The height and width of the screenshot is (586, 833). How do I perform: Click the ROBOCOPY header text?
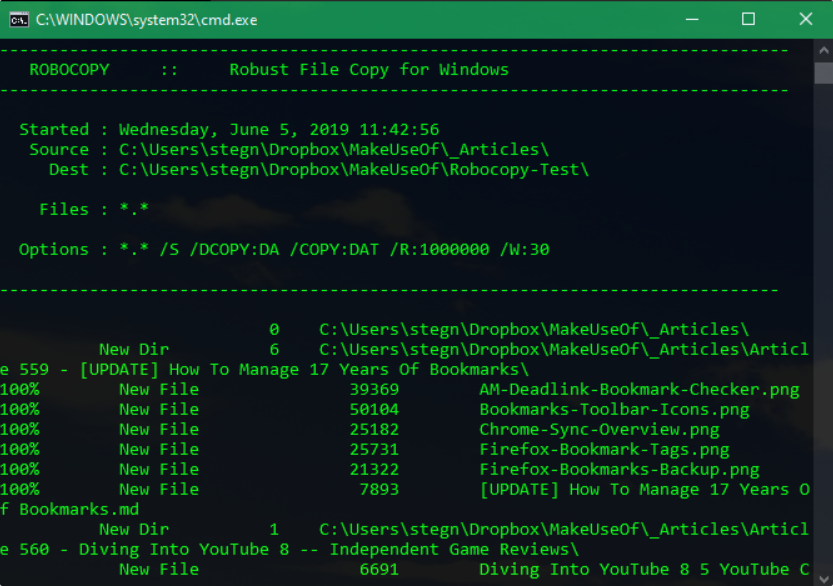[x=69, y=70]
